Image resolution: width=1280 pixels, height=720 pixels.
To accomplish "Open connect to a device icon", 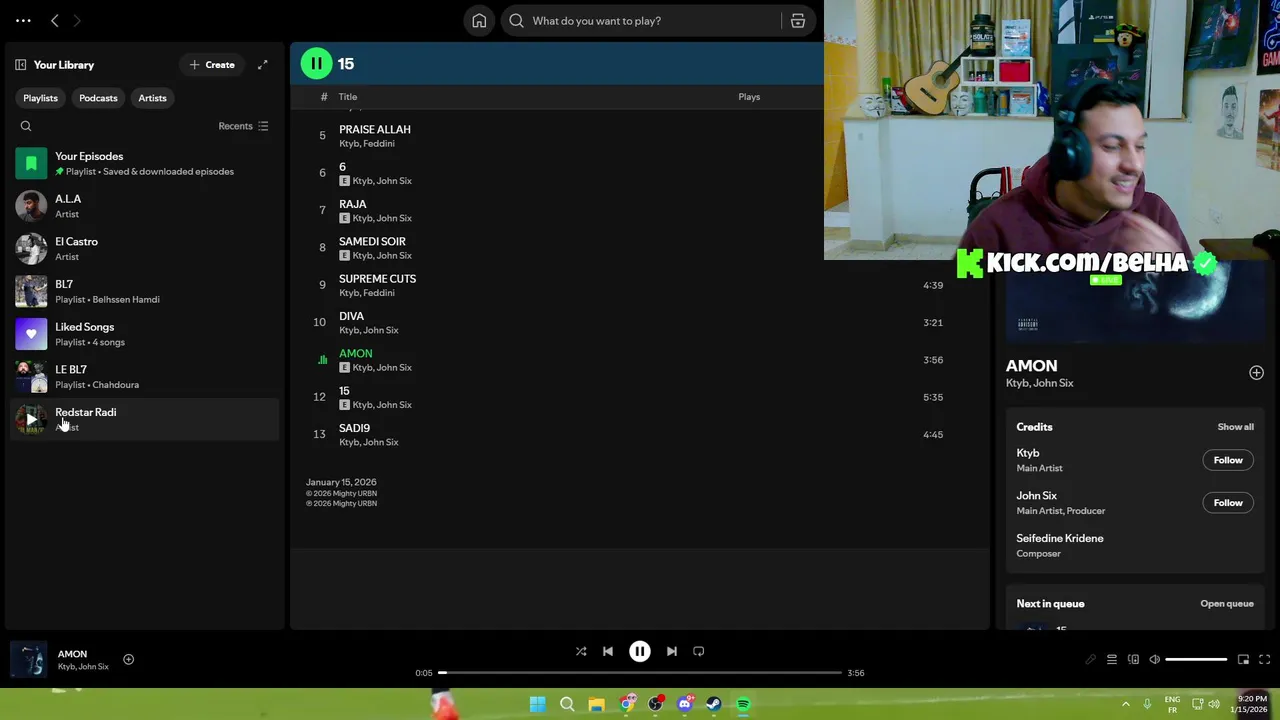I will (x=1133, y=660).
